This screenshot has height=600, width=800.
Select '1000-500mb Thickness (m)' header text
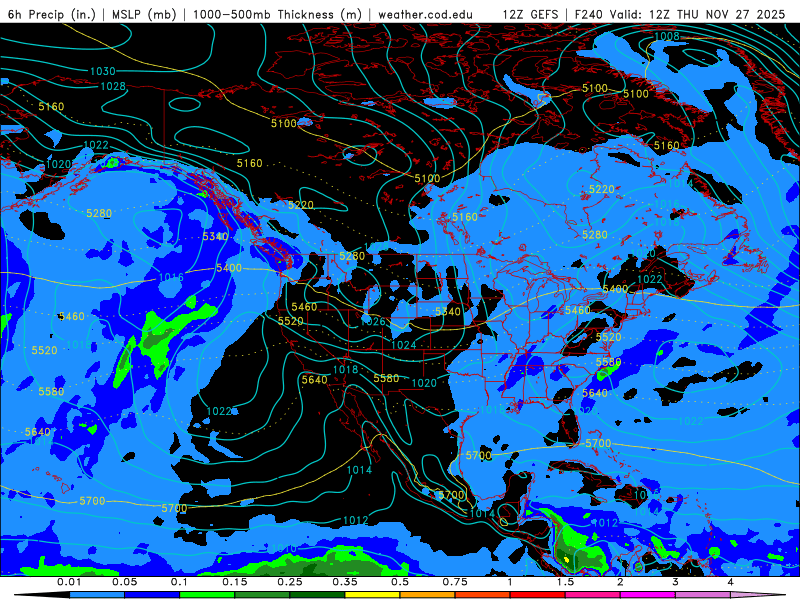pos(277,14)
